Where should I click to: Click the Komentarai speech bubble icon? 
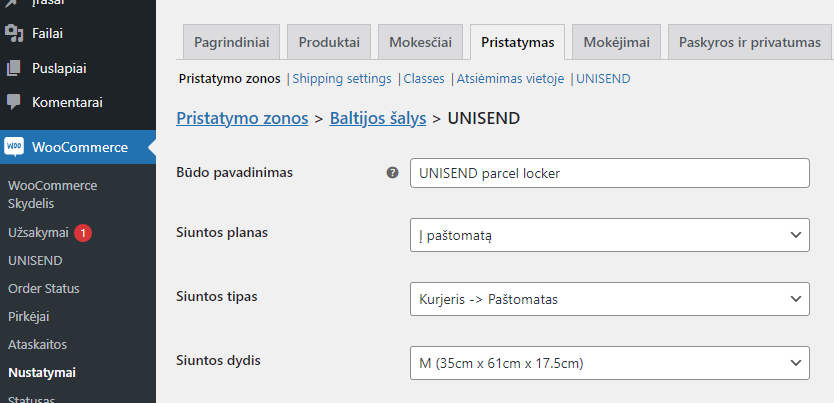click(x=14, y=102)
